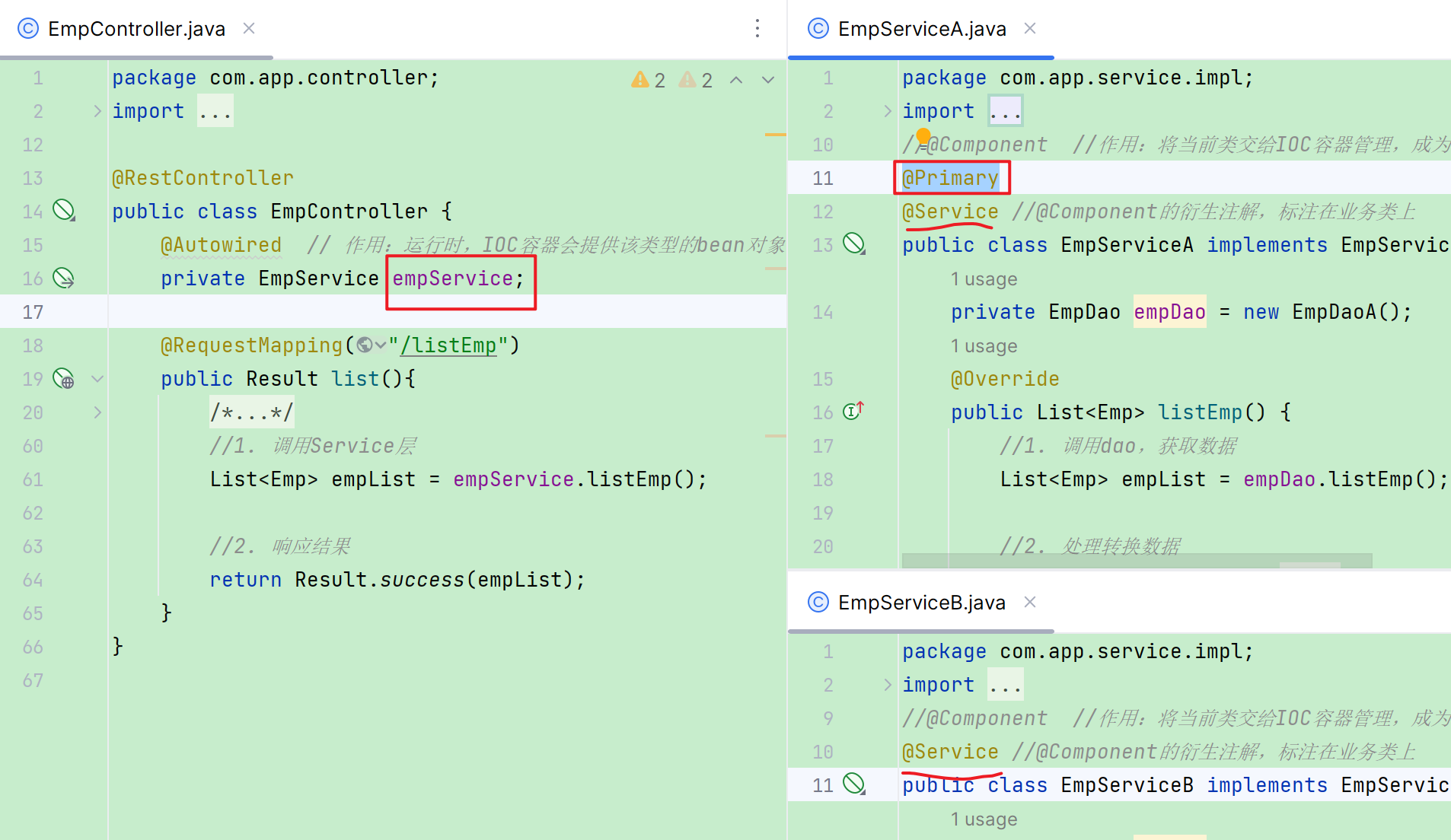Screen dimensions: 1451x840
Task: Click the weak warning count indicator
Action: (696, 80)
